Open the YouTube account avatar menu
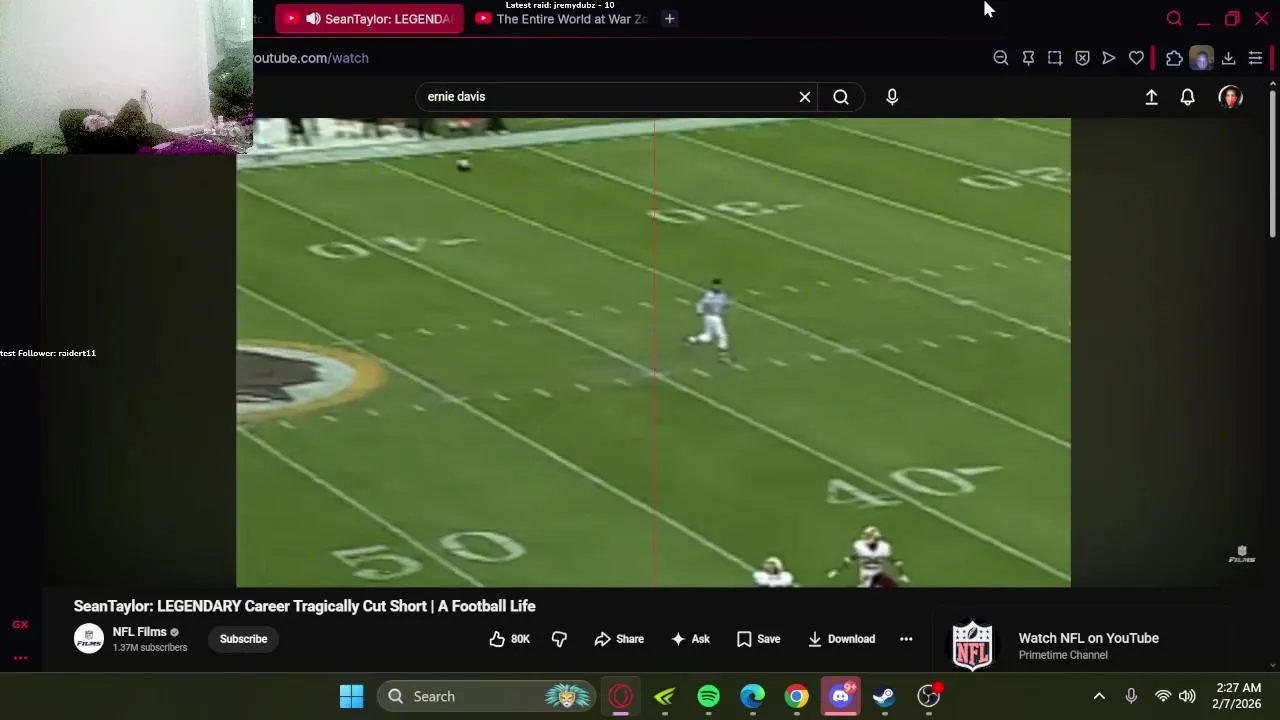1280x720 pixels. click(1230, 97)
